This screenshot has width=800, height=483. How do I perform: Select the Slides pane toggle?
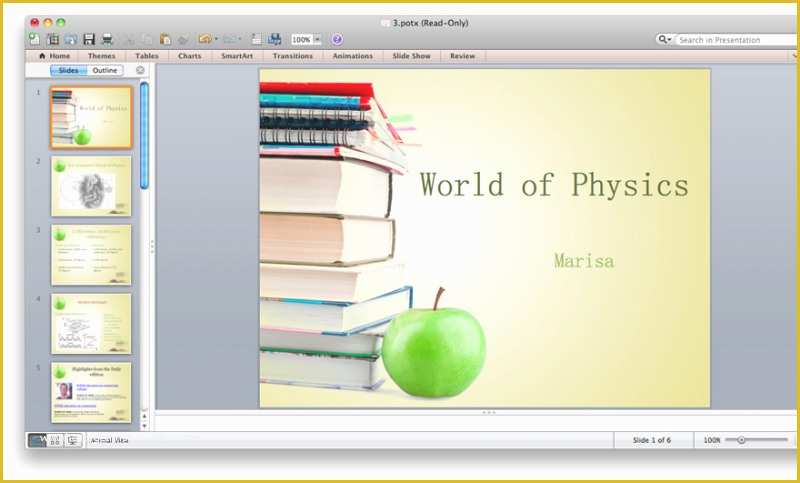[69, 70]
